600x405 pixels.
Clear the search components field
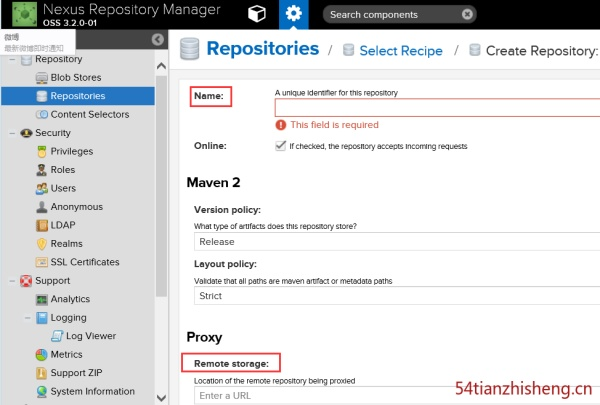click(x=467, y=15)
